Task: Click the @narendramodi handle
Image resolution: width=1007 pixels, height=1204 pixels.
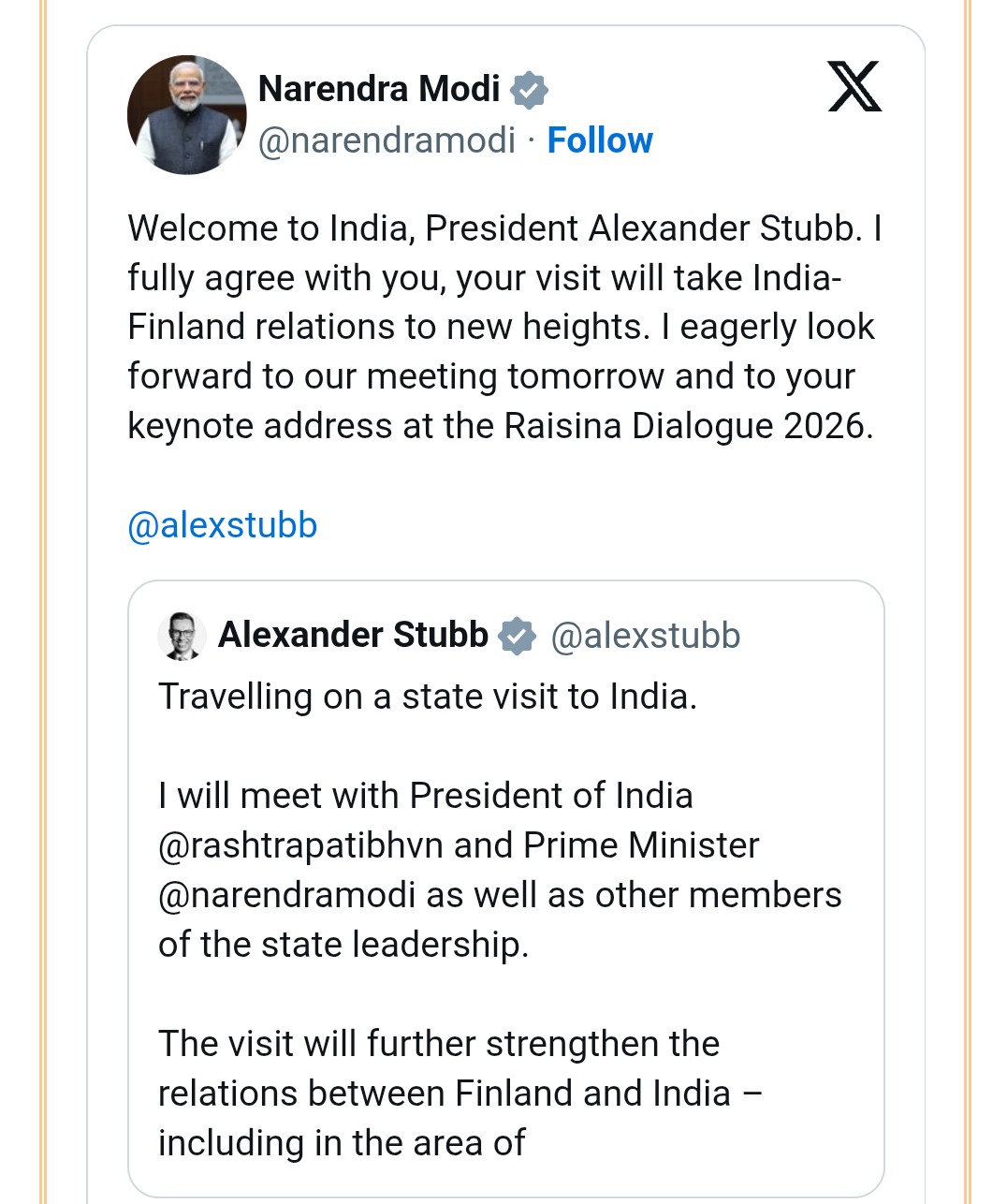Action: (x=387, y=140)
